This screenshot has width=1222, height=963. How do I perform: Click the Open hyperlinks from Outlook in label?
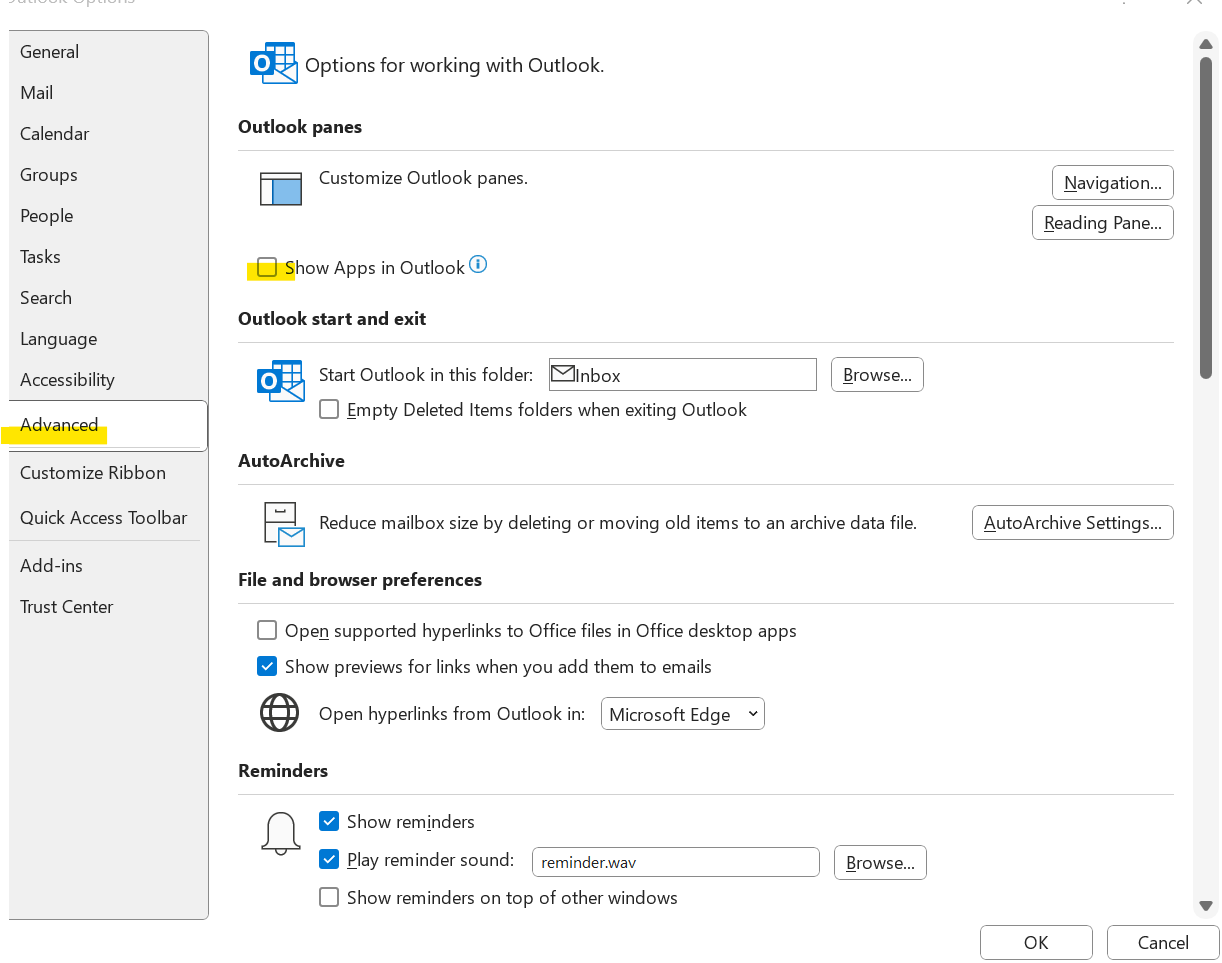click(x=452, y=714)
